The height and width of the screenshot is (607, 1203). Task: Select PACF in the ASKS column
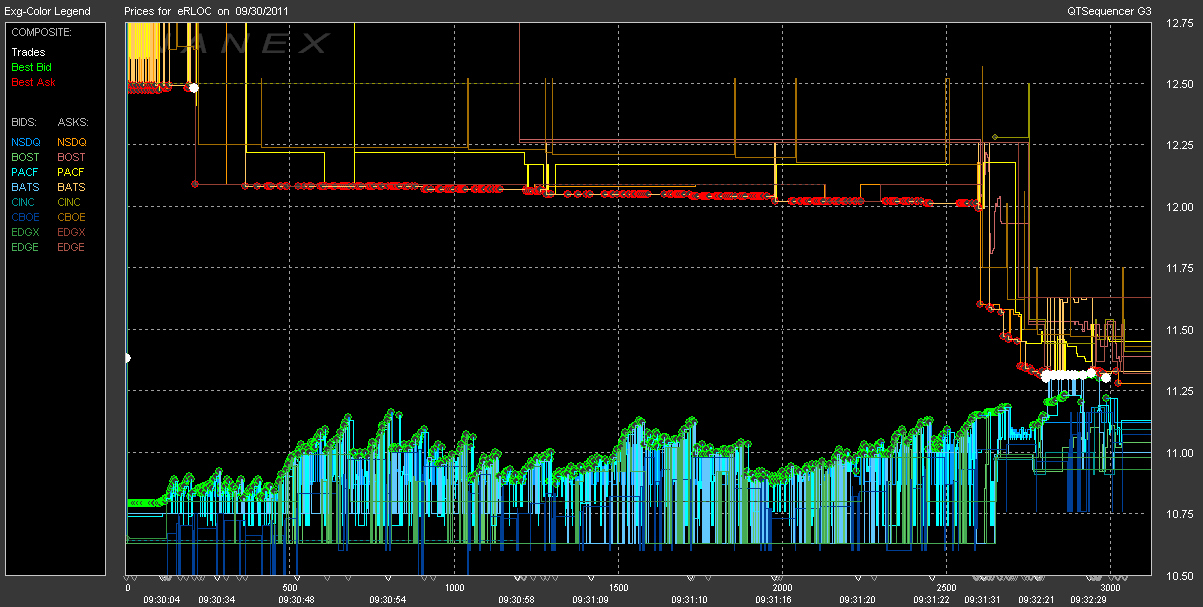(x=73, y=172)
